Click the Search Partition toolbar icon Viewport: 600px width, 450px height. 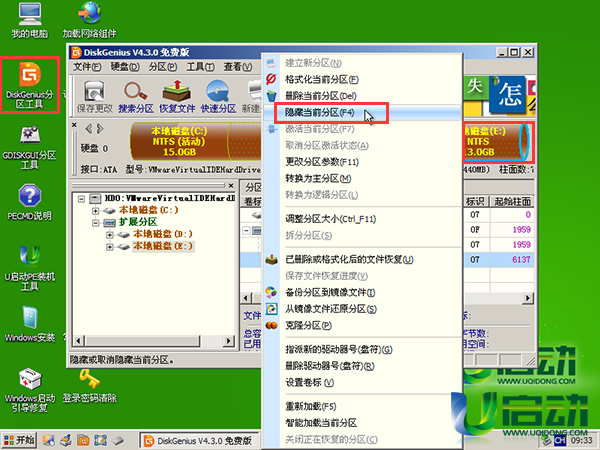tap(135, 97)
